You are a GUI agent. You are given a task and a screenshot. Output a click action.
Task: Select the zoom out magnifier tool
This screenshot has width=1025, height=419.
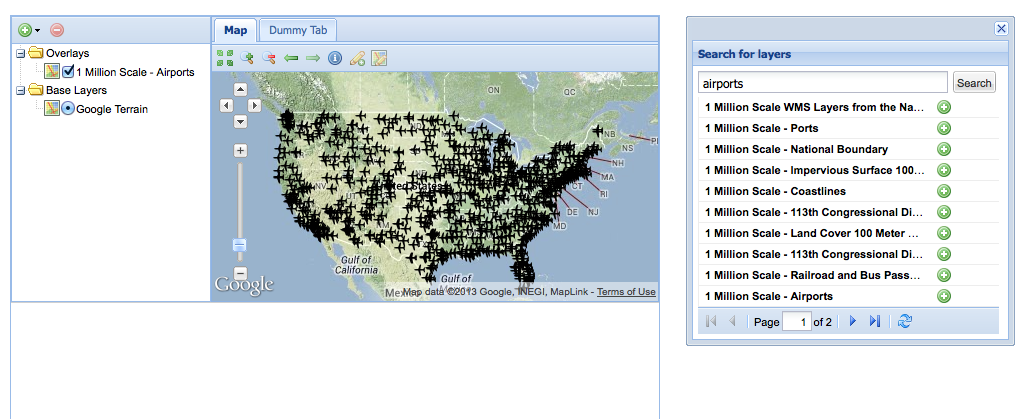click(269, 58)
